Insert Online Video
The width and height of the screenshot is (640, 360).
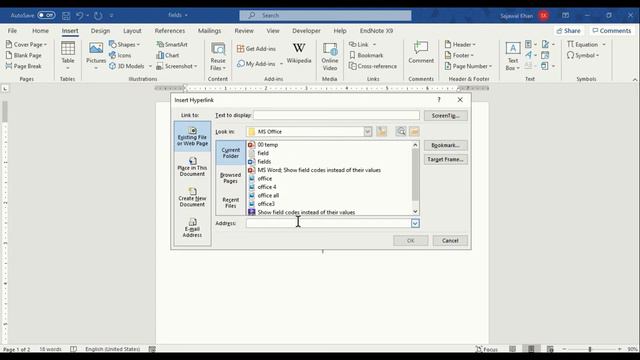pyautogui.click(x=330, y=56)
